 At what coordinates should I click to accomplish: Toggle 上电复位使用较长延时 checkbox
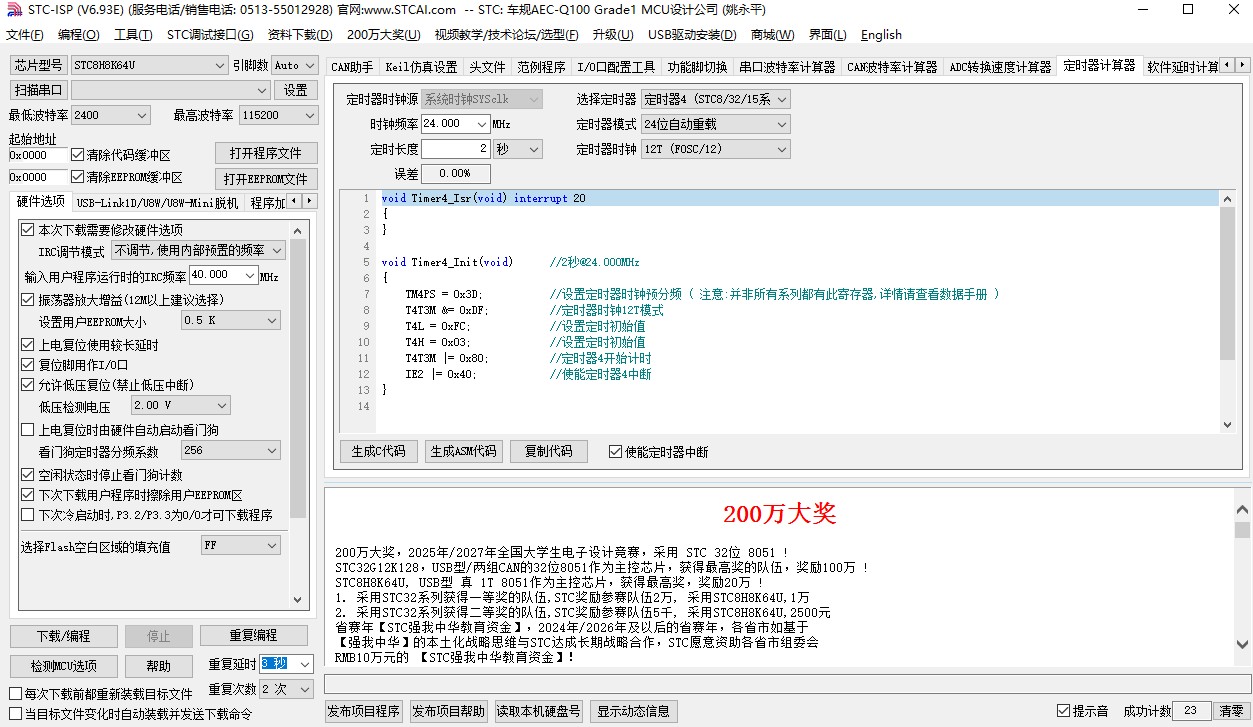(x=27, y=345)
